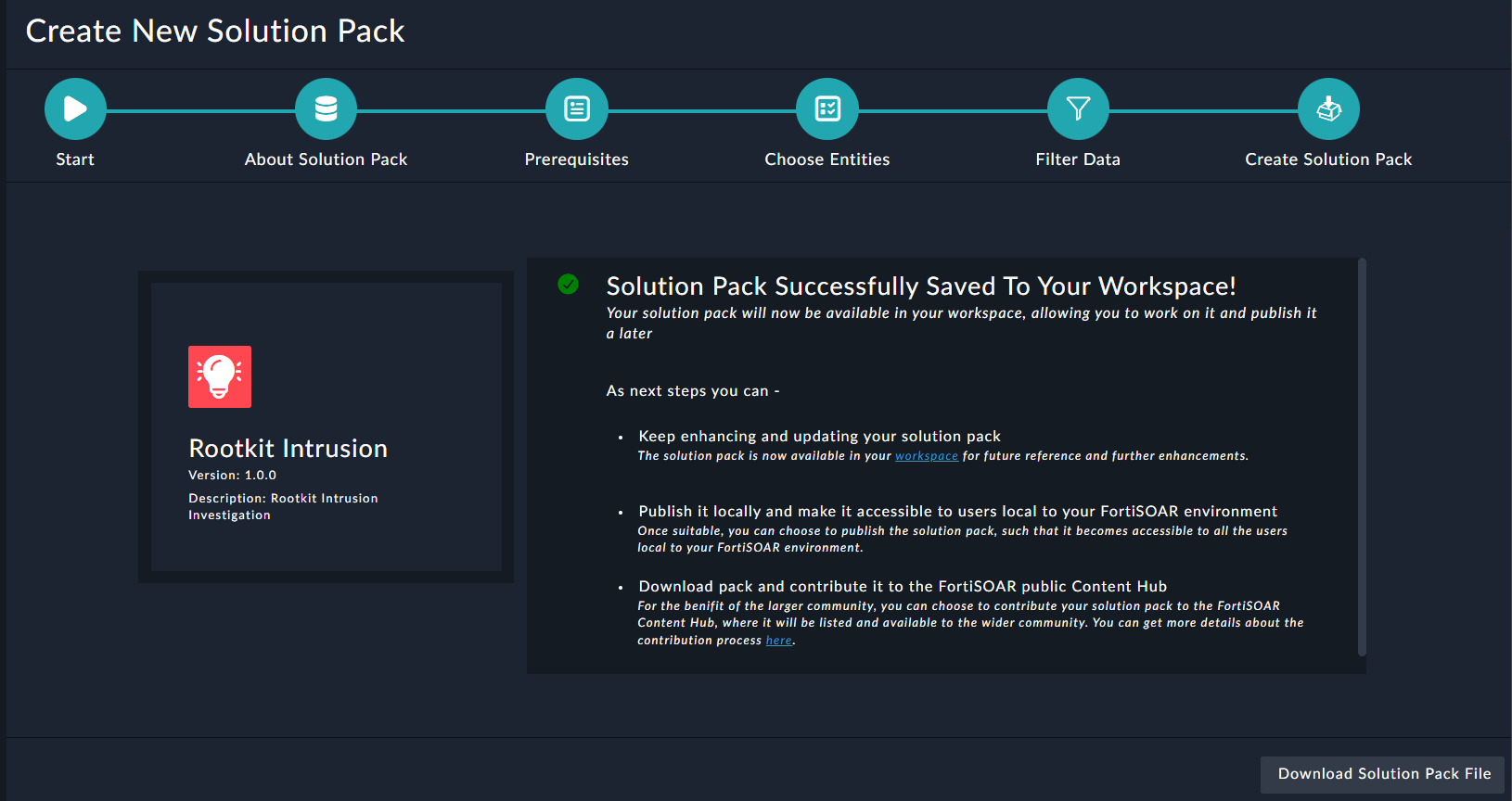
Task: Click the Download Solution Pack File button
Action: pyautogui.click(x=1382, y=773)
